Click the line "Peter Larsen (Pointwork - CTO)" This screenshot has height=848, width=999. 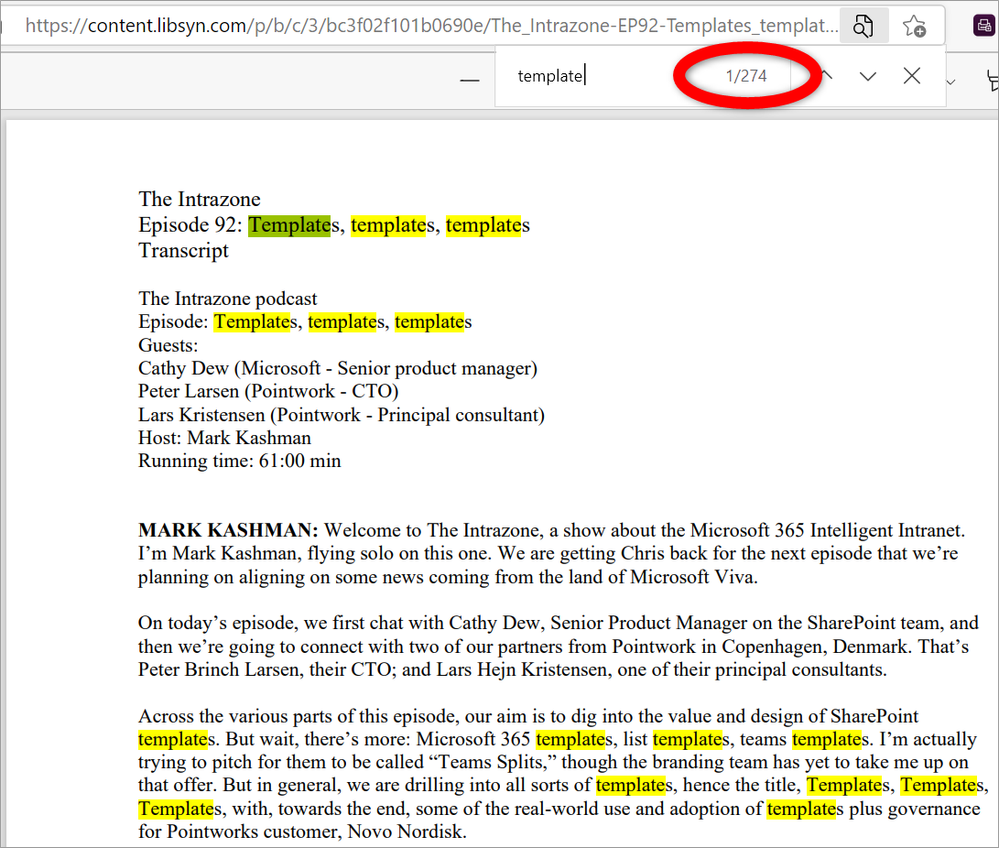pyautogui.click(x=268, y=391)
